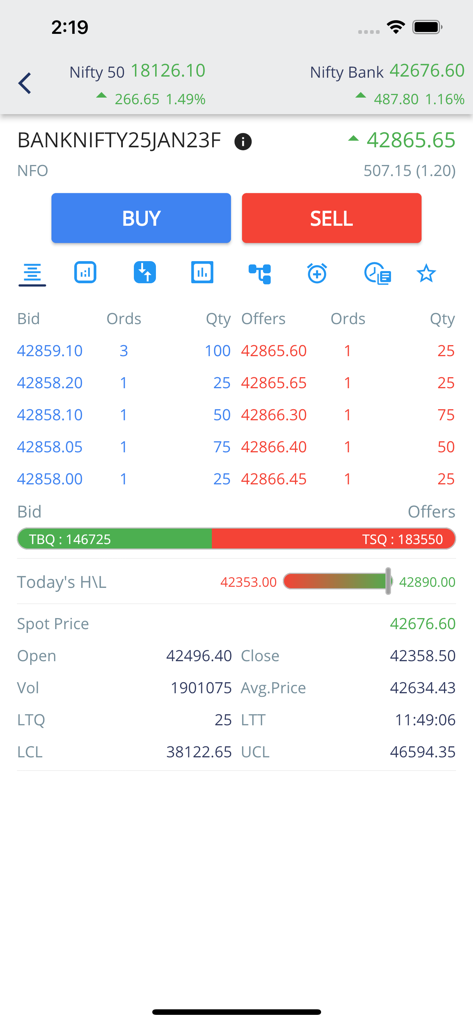Viewport: 473px width, 1024px height.
Task: Tap the red TSQ : 183550 bar
Action: 334,539
